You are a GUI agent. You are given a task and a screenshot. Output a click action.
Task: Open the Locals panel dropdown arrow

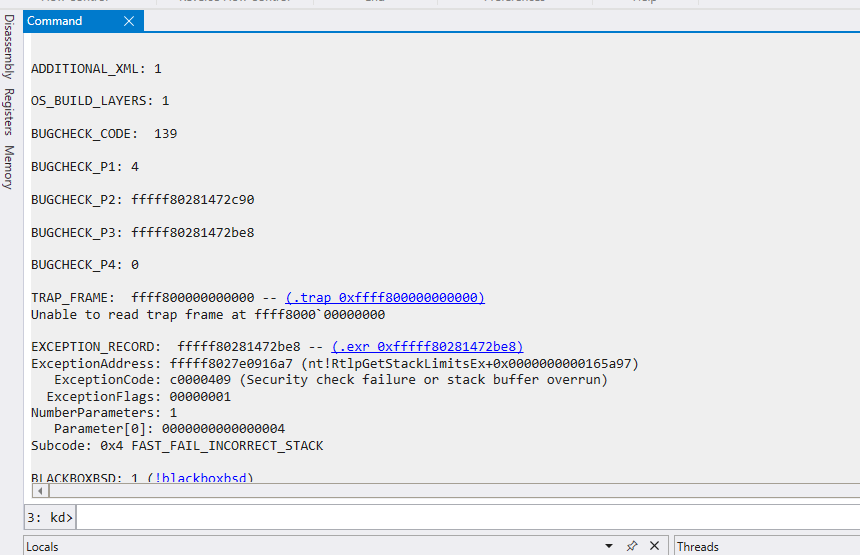pos(609,546)
